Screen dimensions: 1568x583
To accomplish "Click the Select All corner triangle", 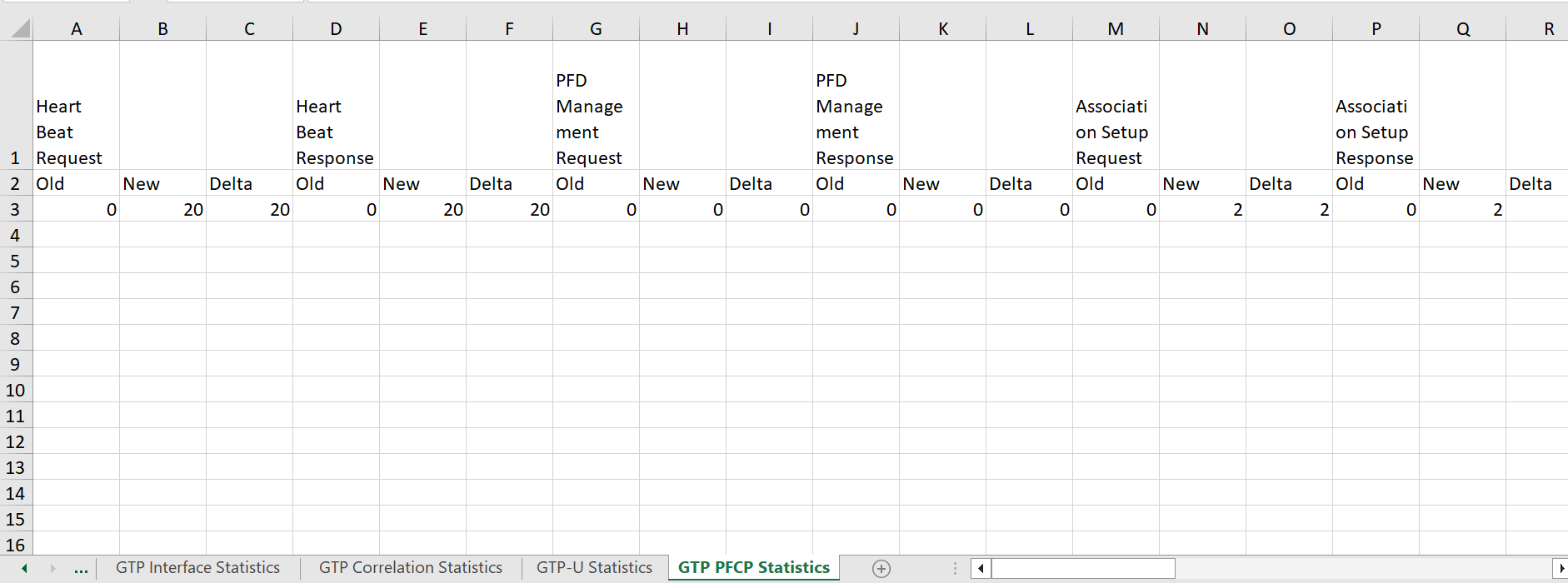I will point(20,29).
